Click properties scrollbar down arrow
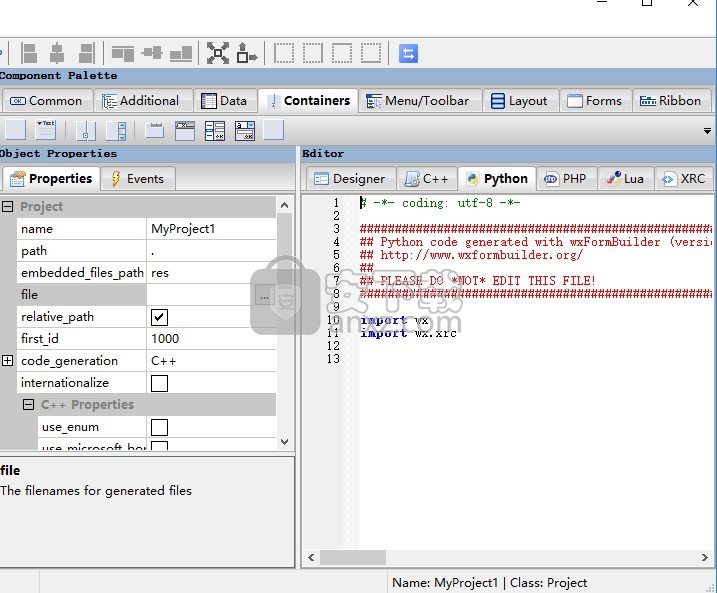The image size is (717, 593). 284,442
